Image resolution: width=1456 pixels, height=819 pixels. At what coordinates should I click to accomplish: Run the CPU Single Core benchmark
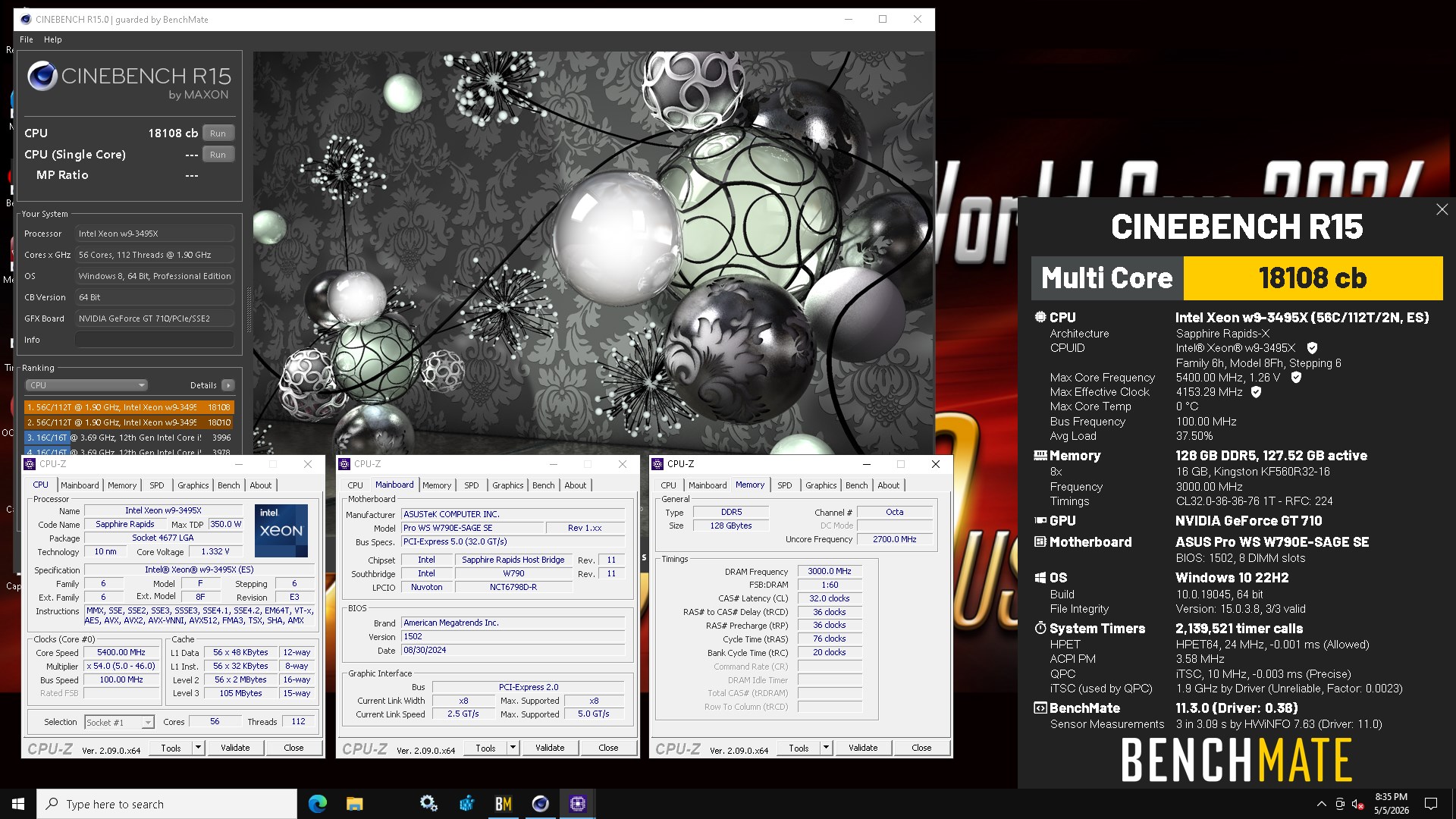point(218,155)
